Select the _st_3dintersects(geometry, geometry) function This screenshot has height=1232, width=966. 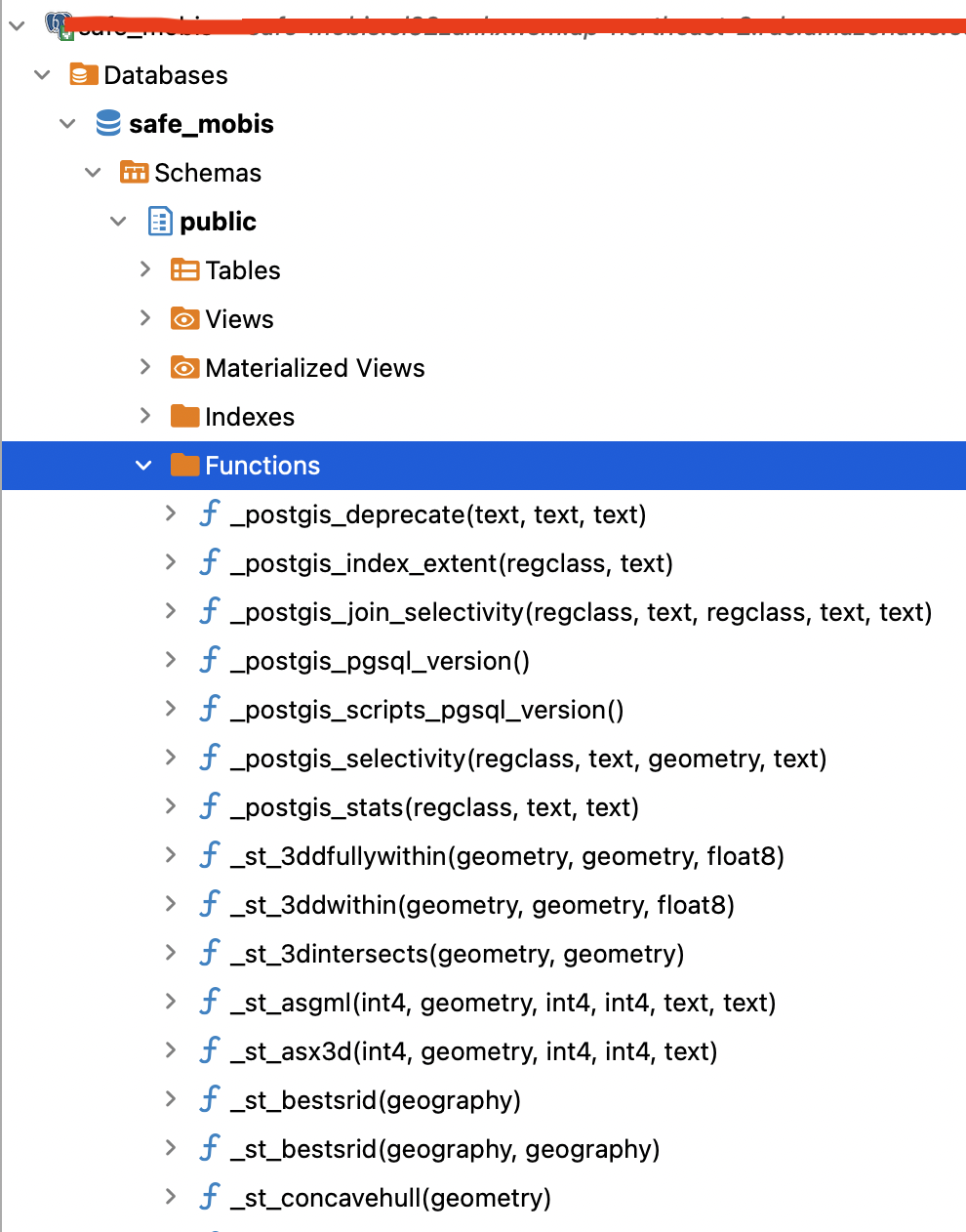[x=444, y=953]
